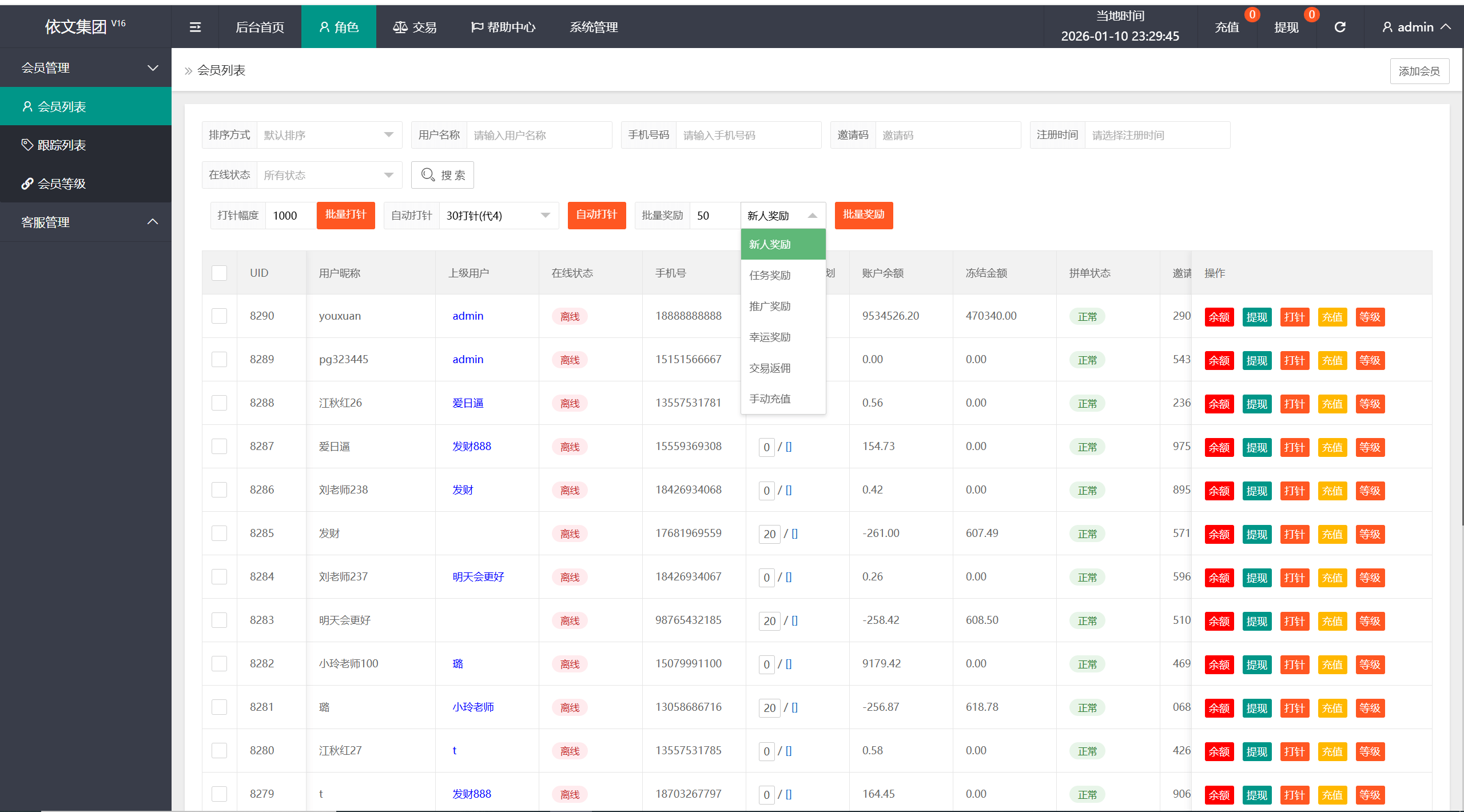This screenshot has width=1464, height=812.
Task: Select 任务奖励 from reward dropdown list
Action: pos(770,275)
